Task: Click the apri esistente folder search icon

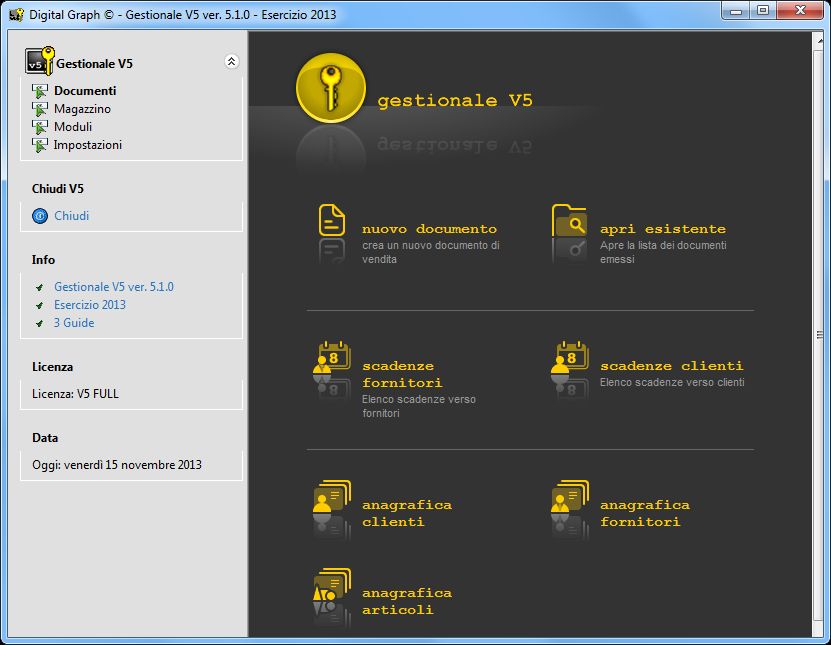Action: point(569,220)
